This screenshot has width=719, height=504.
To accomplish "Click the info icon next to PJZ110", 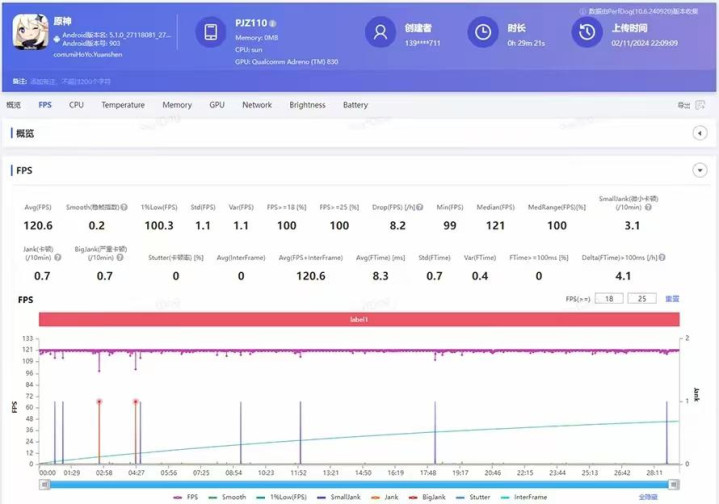I will (x=273, y=23).
